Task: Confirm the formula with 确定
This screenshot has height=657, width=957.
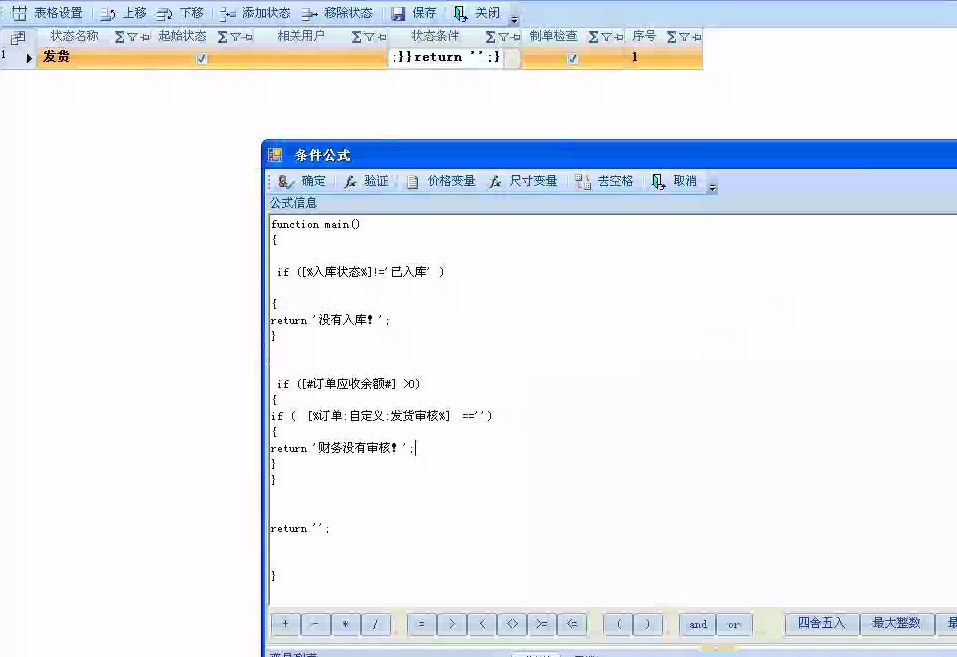Action: pos(302,181)
